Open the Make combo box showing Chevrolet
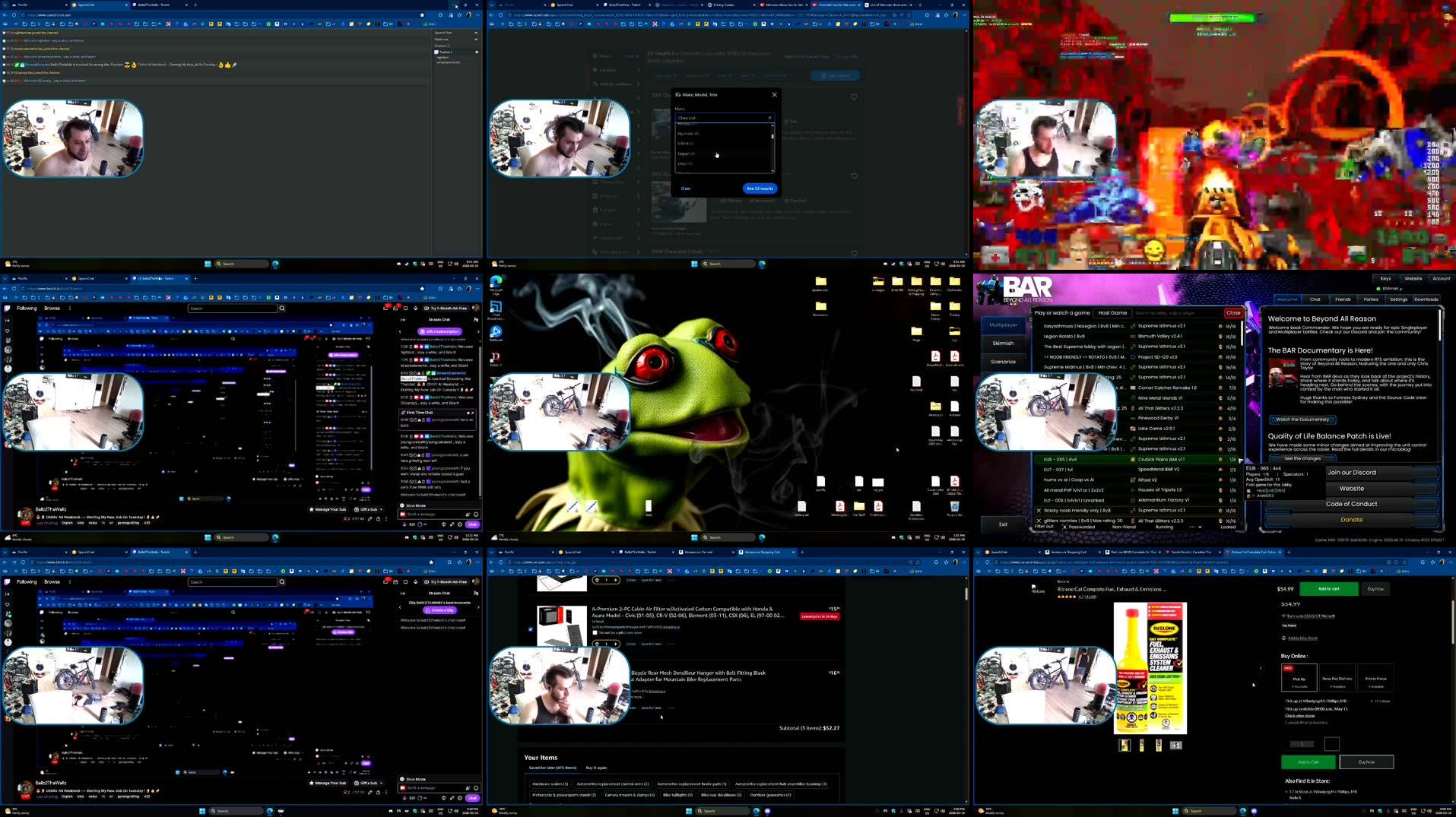Image resolution: width=1456 pixels, height=817 pixels. click(724, 118)
